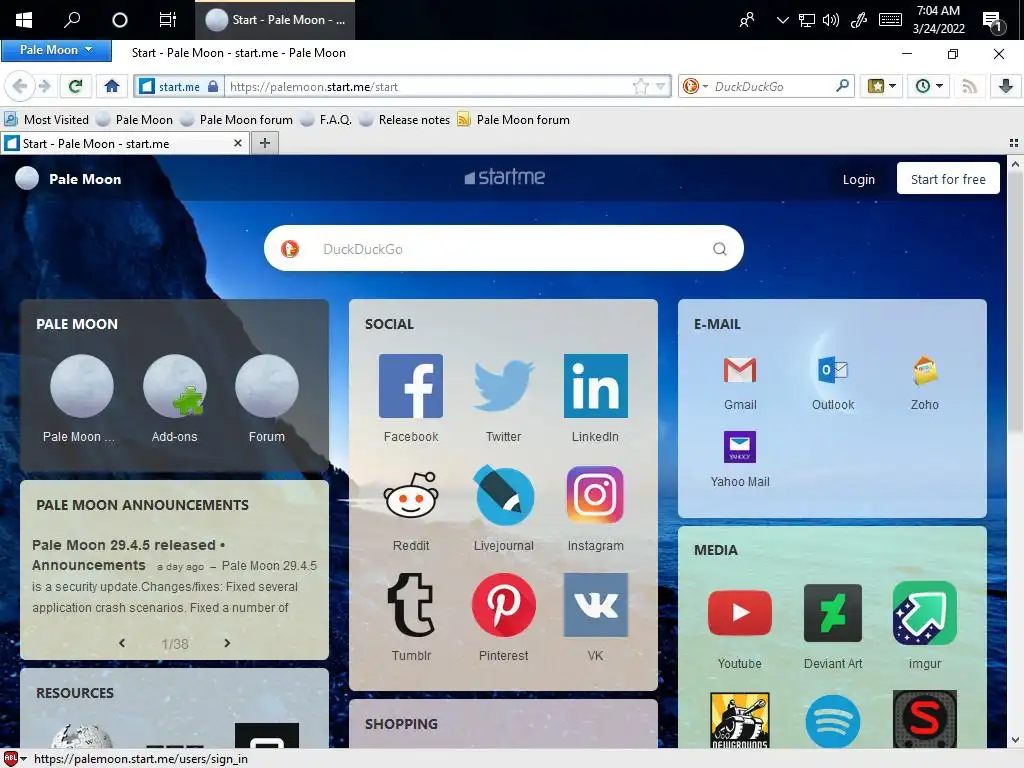Open the F.A.Q. bookmark
This screenshot has width=1024, height=768.
[326, 120]
